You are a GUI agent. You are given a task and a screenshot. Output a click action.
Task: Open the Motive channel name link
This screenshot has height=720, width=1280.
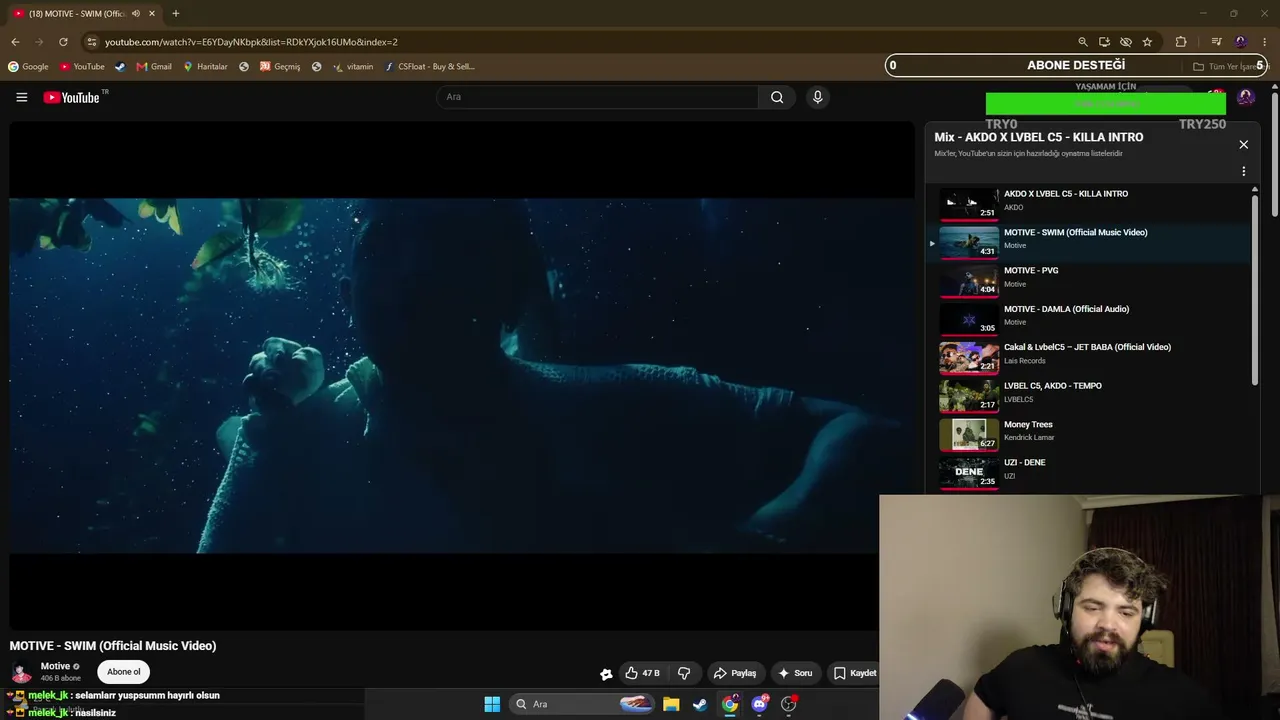(x=55, y=666)
